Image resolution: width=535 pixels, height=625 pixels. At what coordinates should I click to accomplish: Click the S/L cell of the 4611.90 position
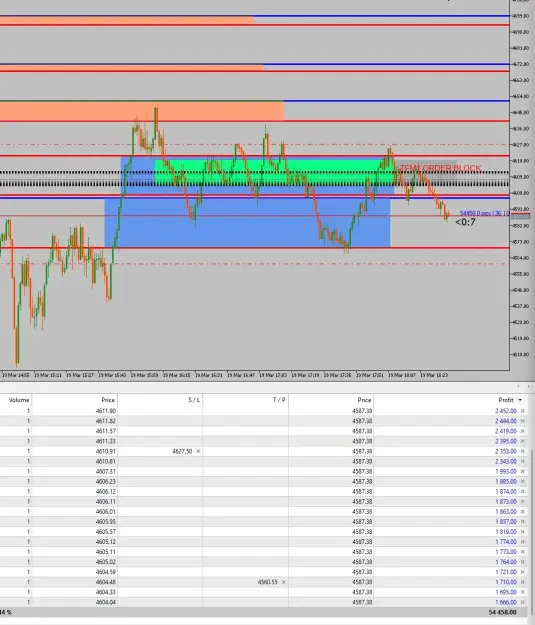160,411
